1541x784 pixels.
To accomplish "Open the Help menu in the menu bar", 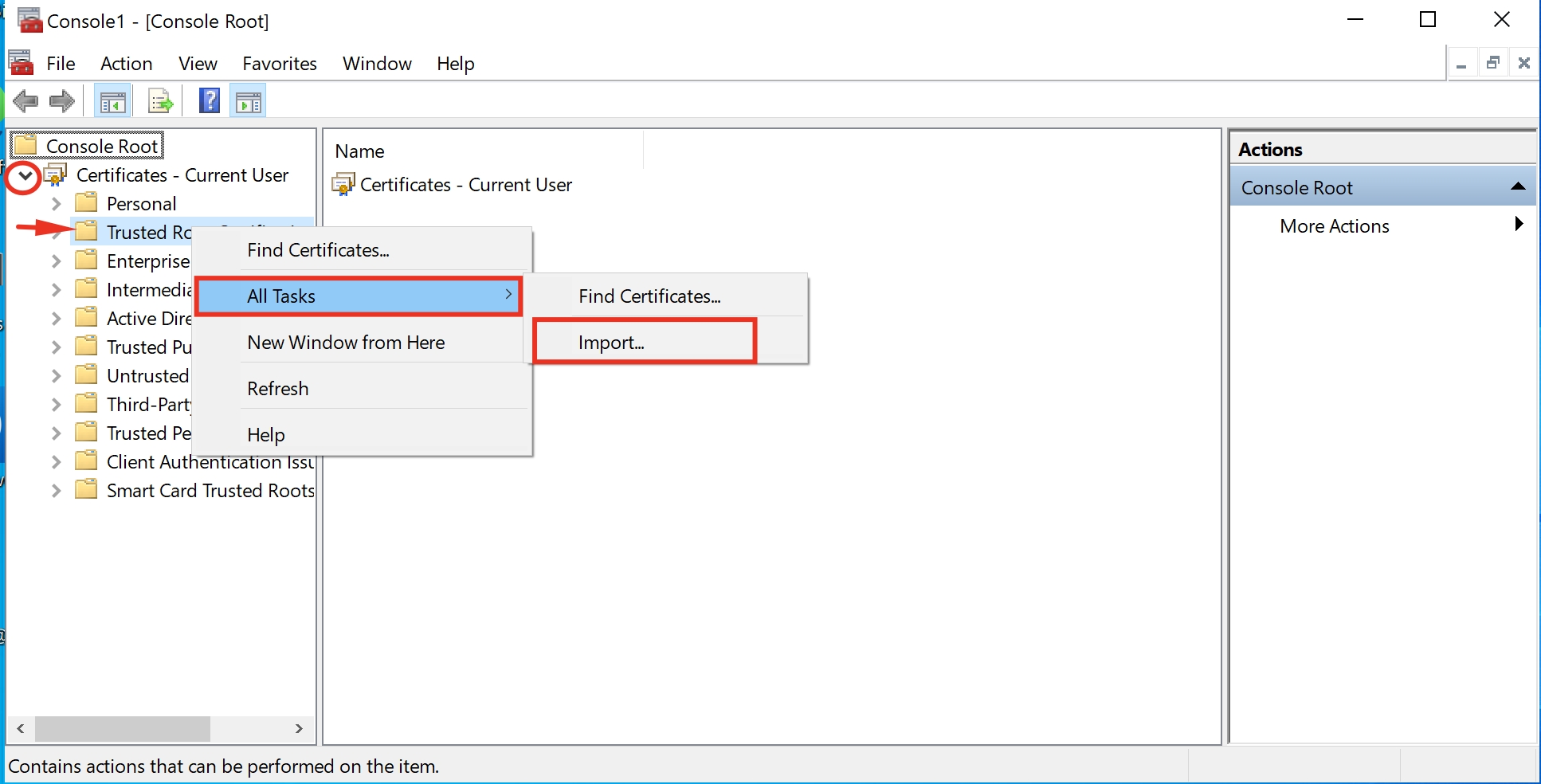I will (455, 64).
